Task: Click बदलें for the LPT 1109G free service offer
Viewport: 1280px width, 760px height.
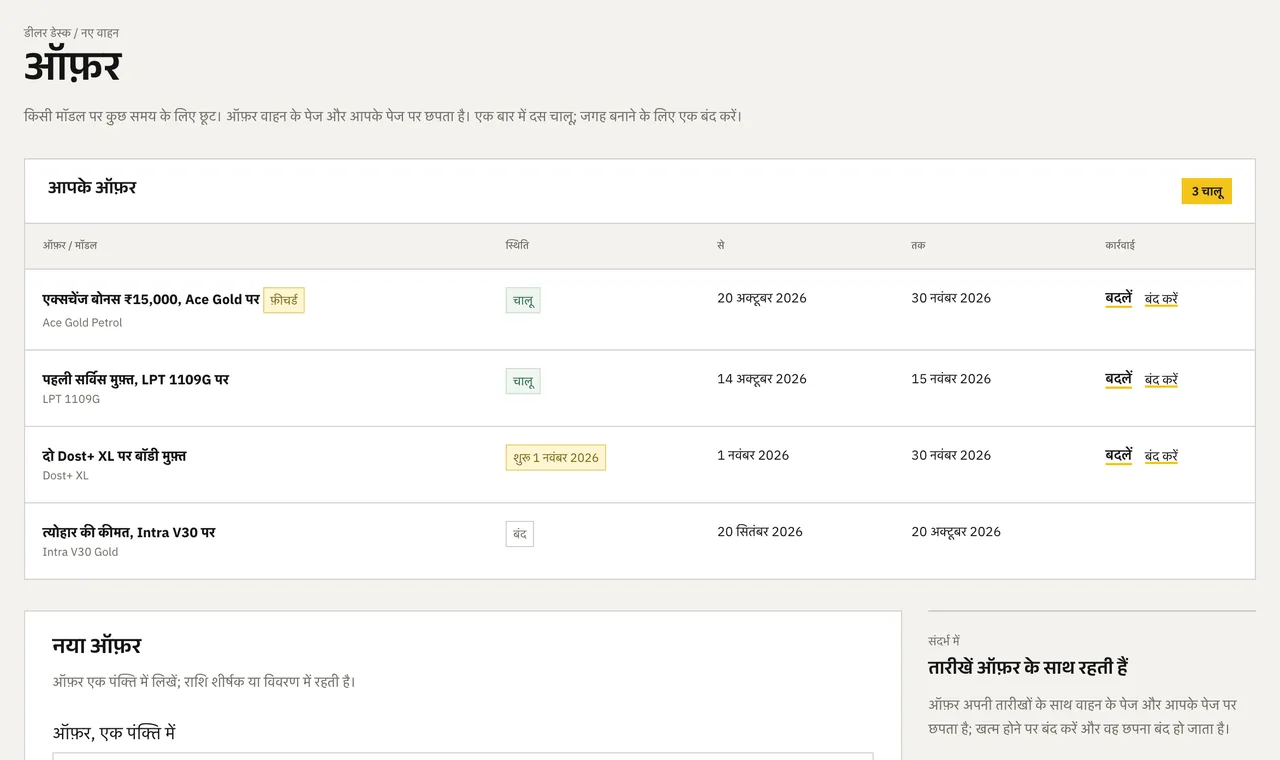Action: [1118, 379]
